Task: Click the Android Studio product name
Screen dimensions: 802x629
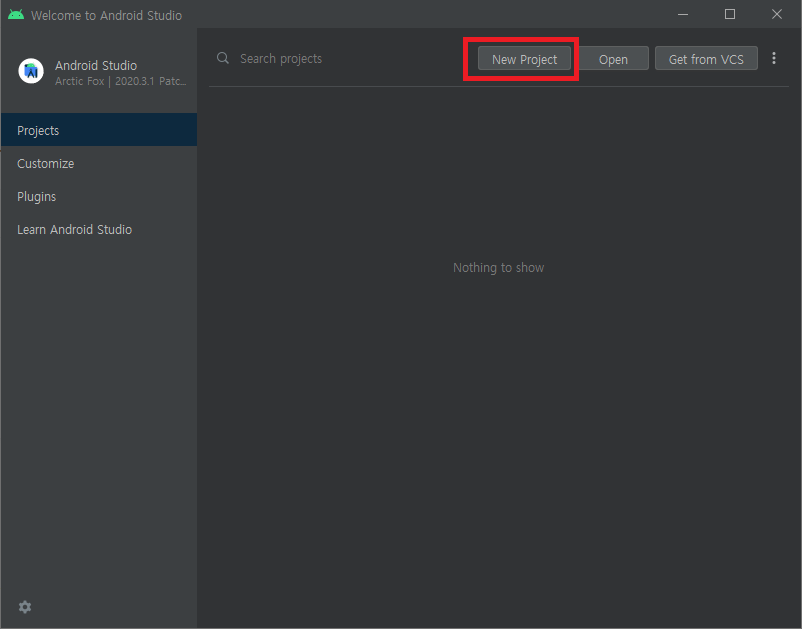Action: point(96,65)
